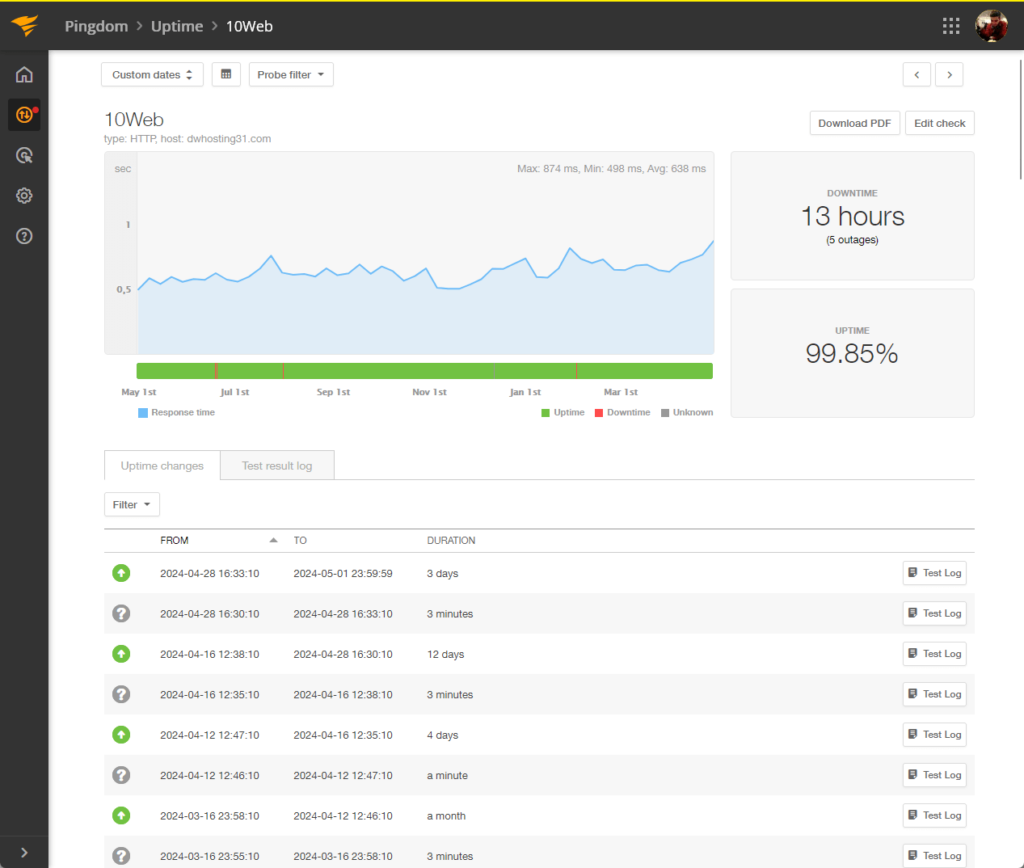1024x868 pixels.
Task: Click the 13 hours downtime value
Action: pyautogui.click(x=852, y=216)
